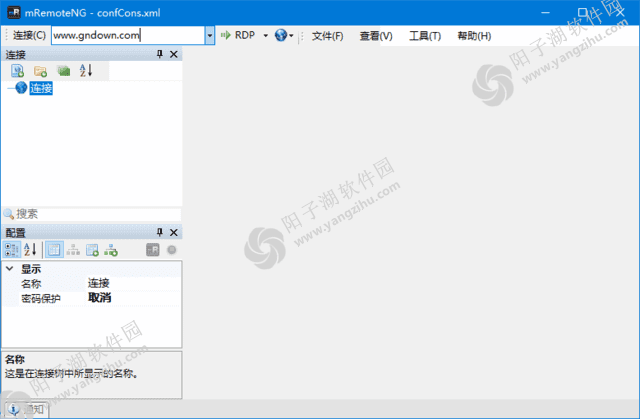This screenshot has width=640, height=419.
Task: Click the globe icon beside 连接 tree node
Action: pos(21,87)
